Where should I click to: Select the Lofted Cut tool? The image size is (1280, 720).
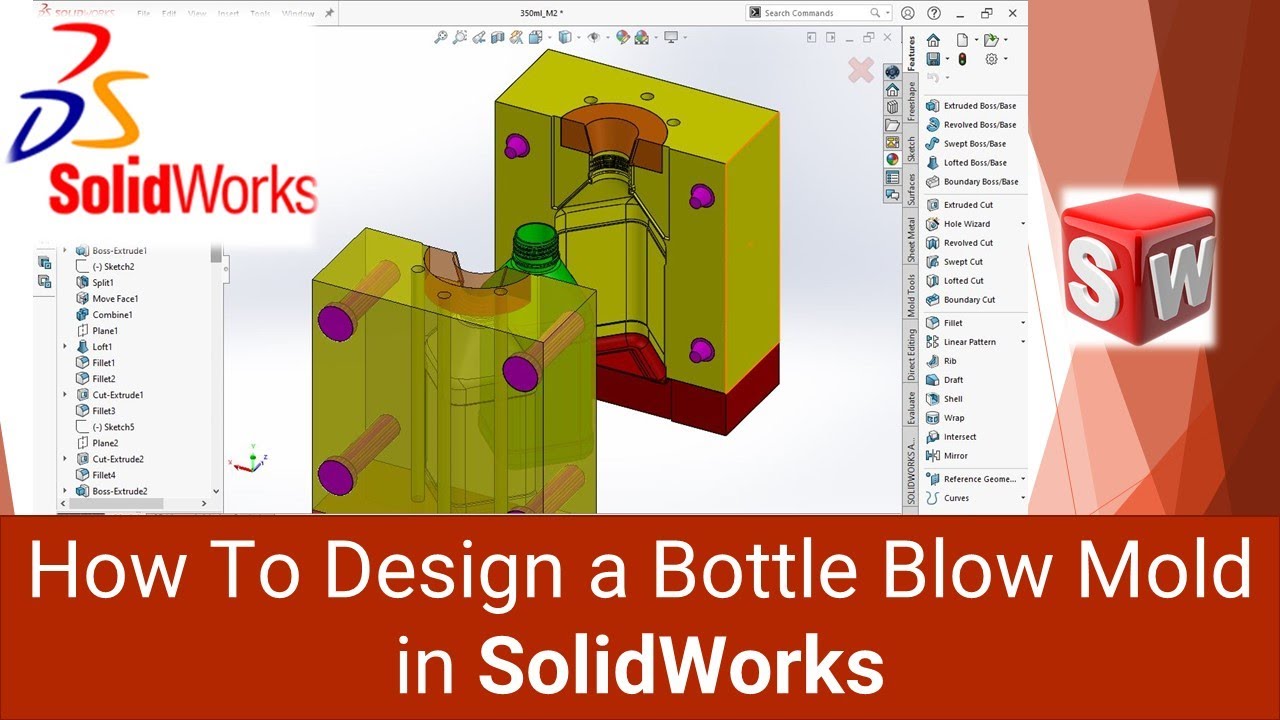pos(955,281)
